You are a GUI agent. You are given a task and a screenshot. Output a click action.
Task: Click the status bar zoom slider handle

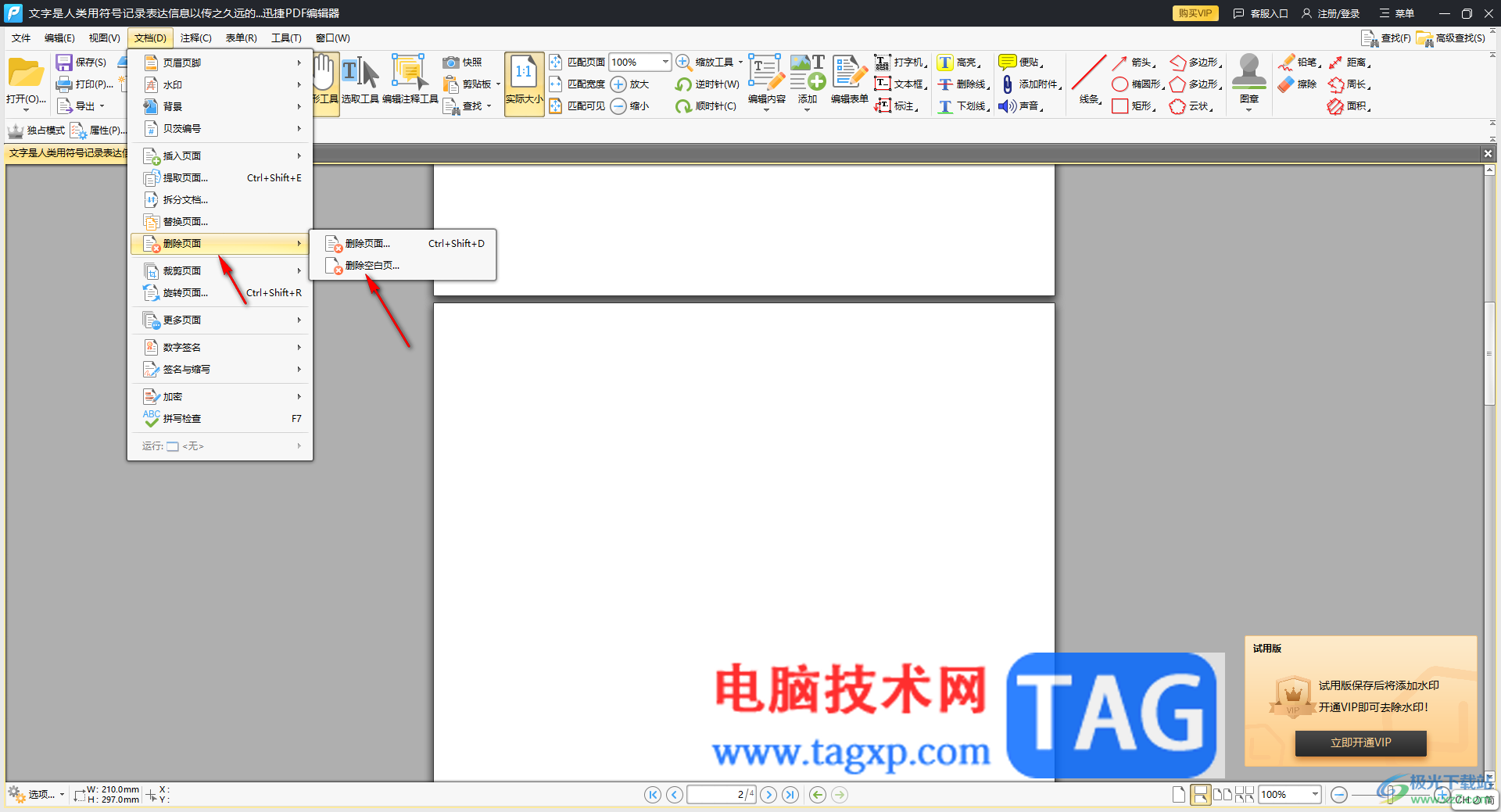(x=1390, y=795)
